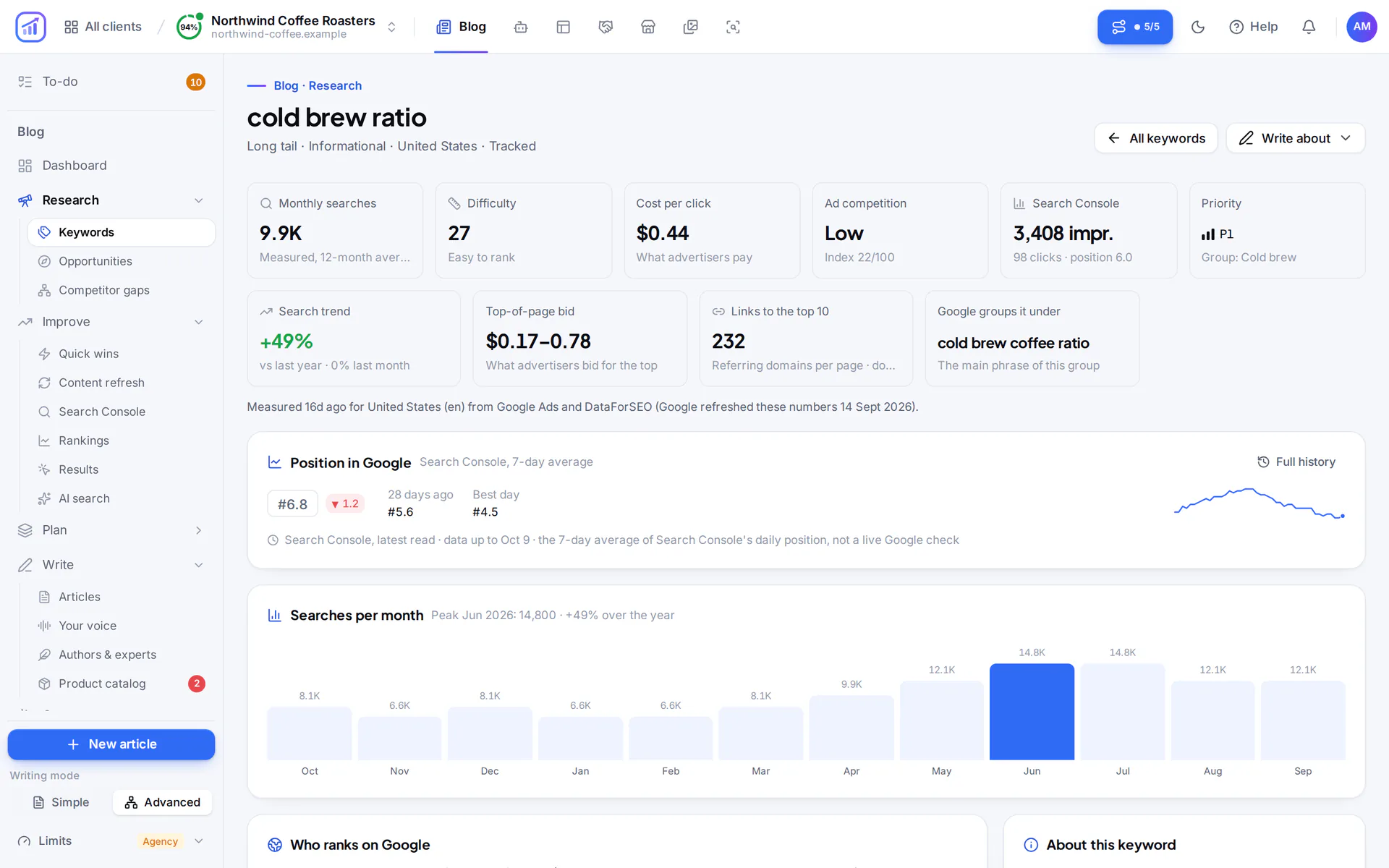Open Content refresh

[122, 383]
